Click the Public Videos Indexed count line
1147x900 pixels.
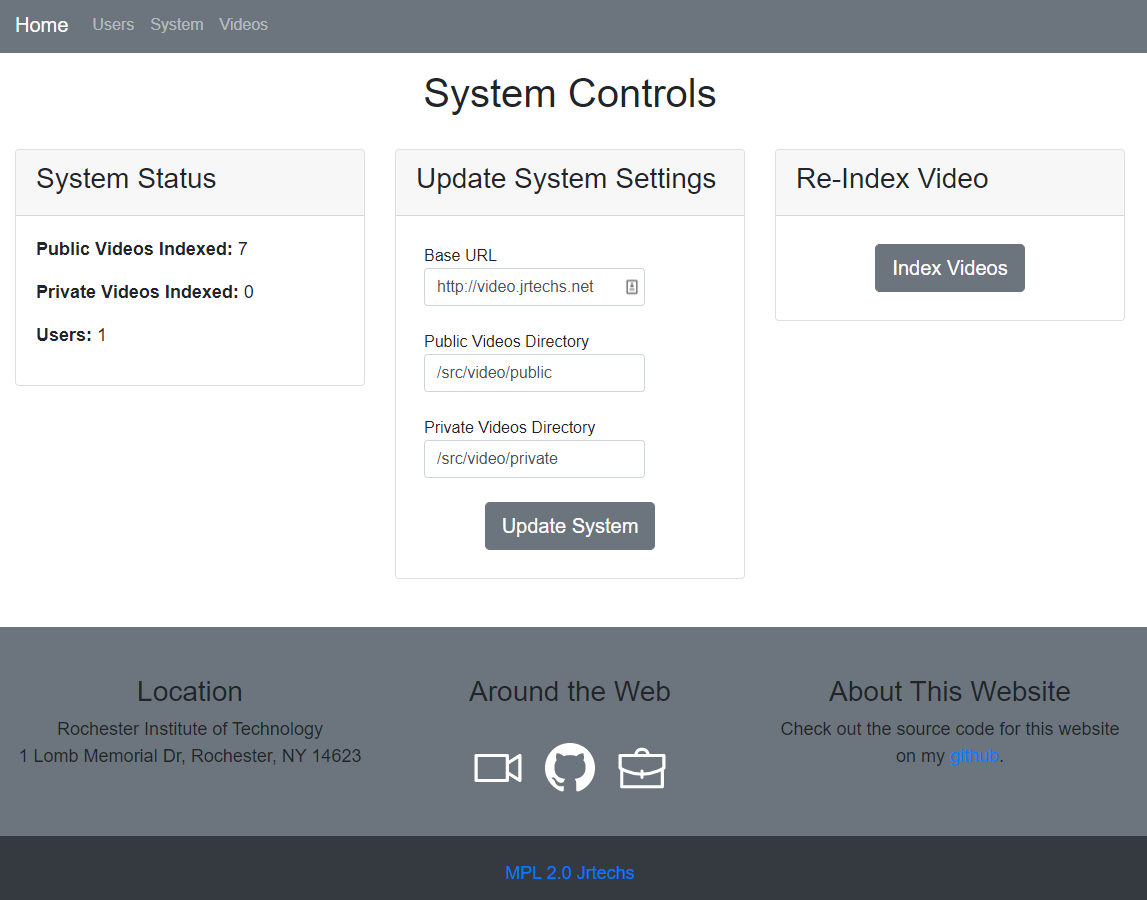tap(142, 249)
